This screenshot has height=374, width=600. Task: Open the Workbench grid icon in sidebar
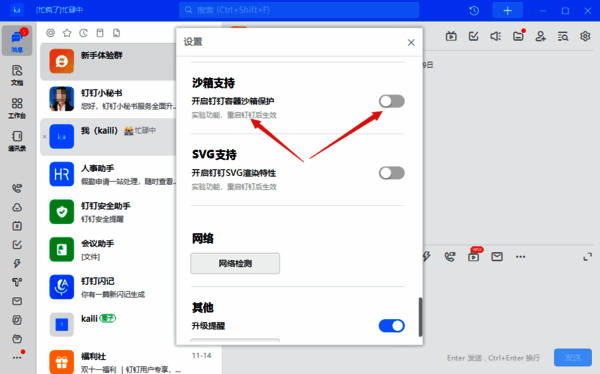click(17, 108)
